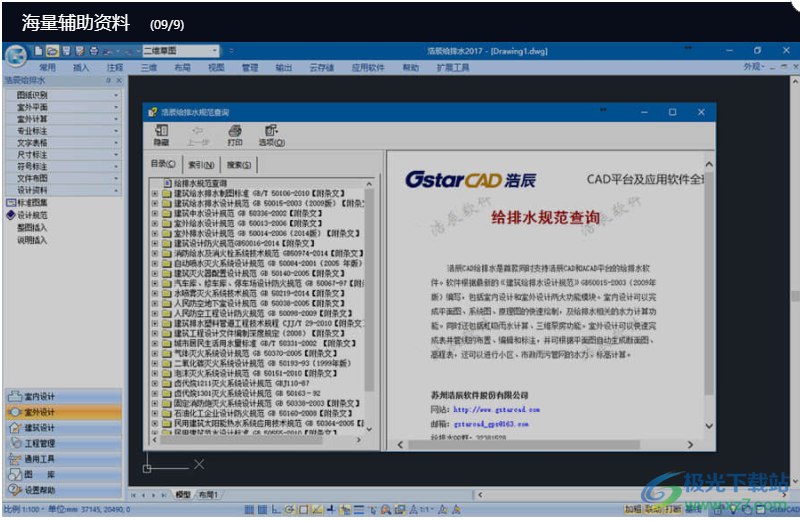The height and width of the screenshot is (521, 800).
Task: Toggle grid display icon in status bar
Action: pyautogui.click(x=262, y=509)
